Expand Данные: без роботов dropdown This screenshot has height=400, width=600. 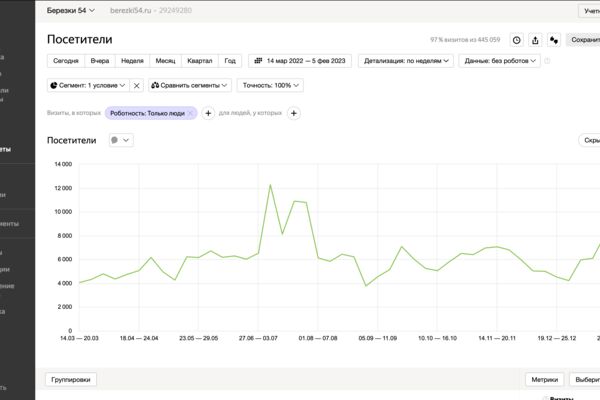pos(500,61)
